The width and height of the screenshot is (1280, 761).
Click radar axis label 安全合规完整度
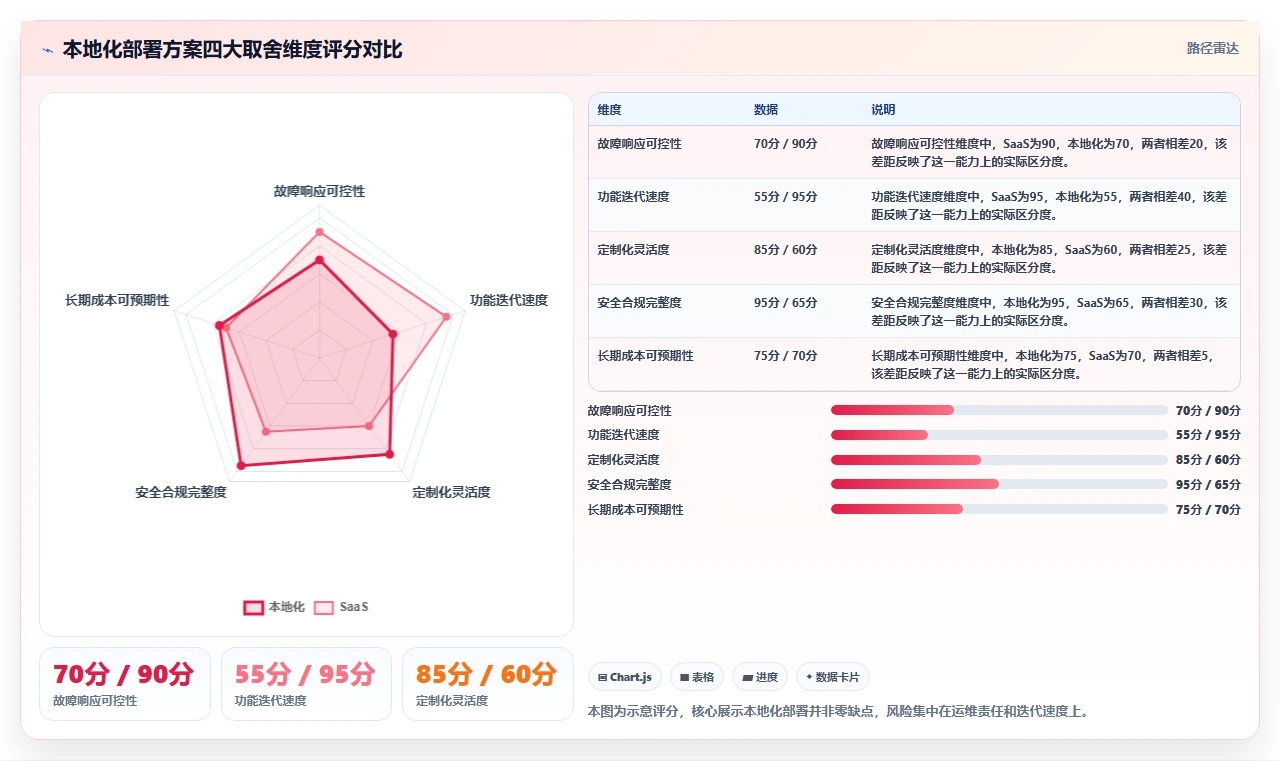181,492
